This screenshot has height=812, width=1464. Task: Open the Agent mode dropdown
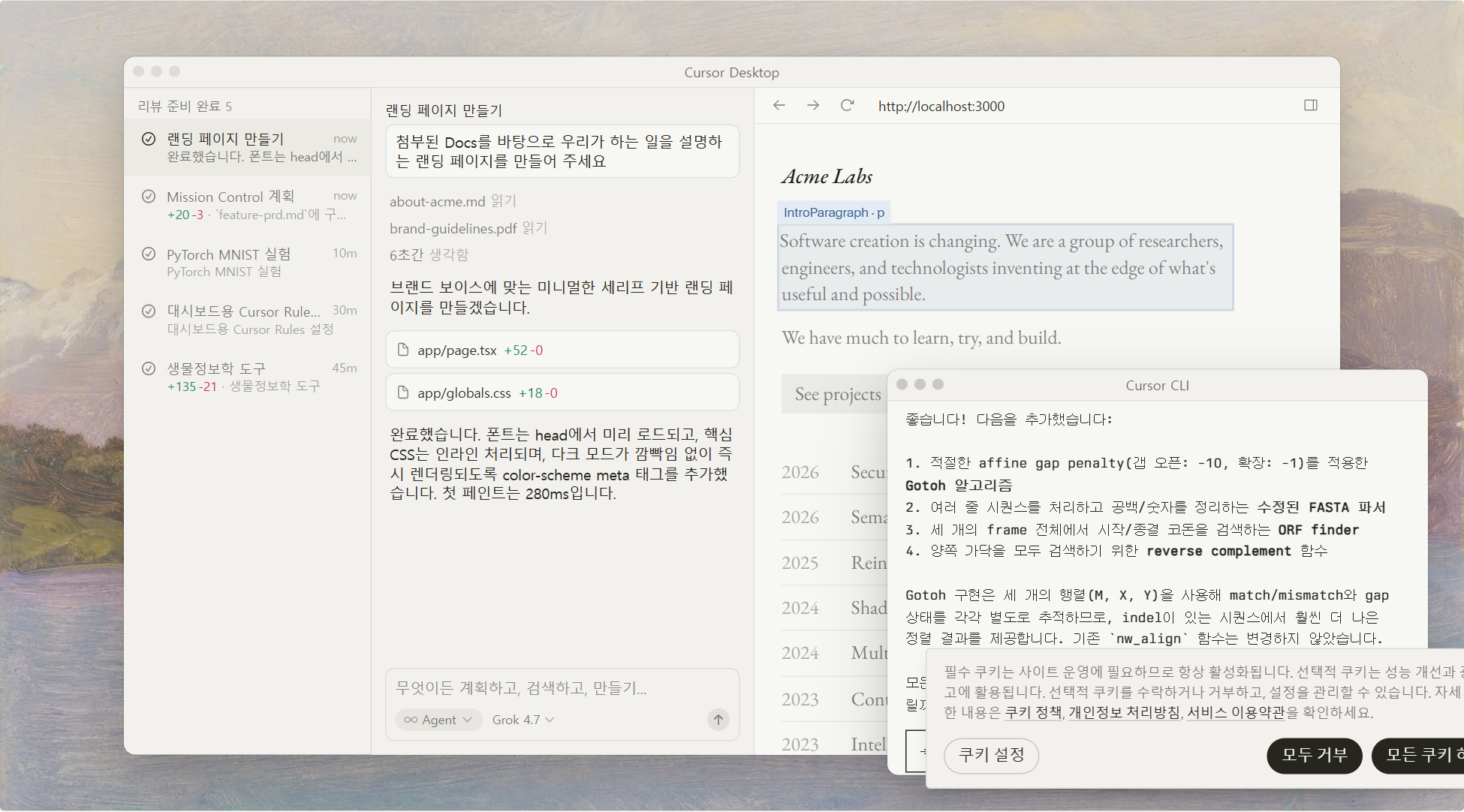coord(438,720)
